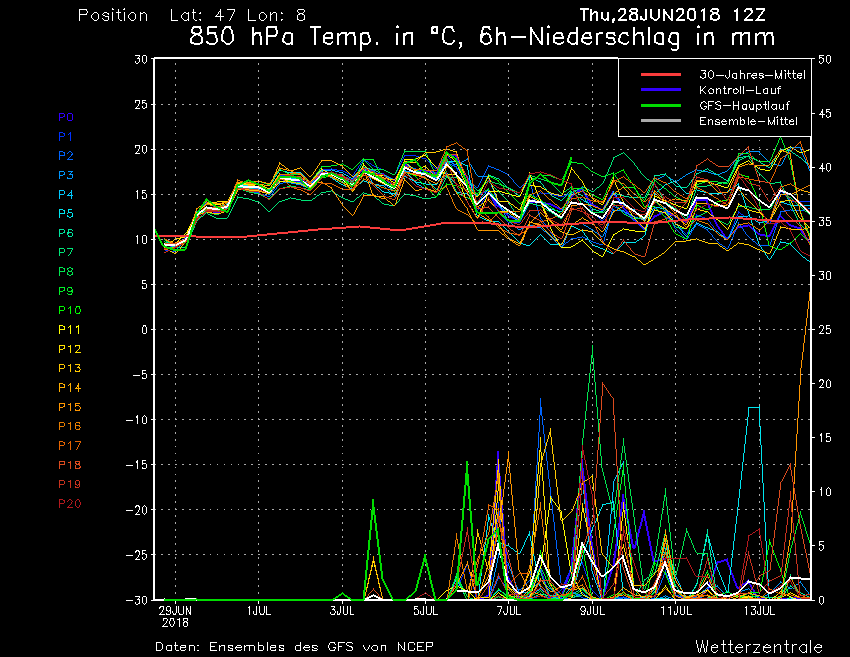
Task: Select the P13 ensemble member label
Action: [69, 368]
